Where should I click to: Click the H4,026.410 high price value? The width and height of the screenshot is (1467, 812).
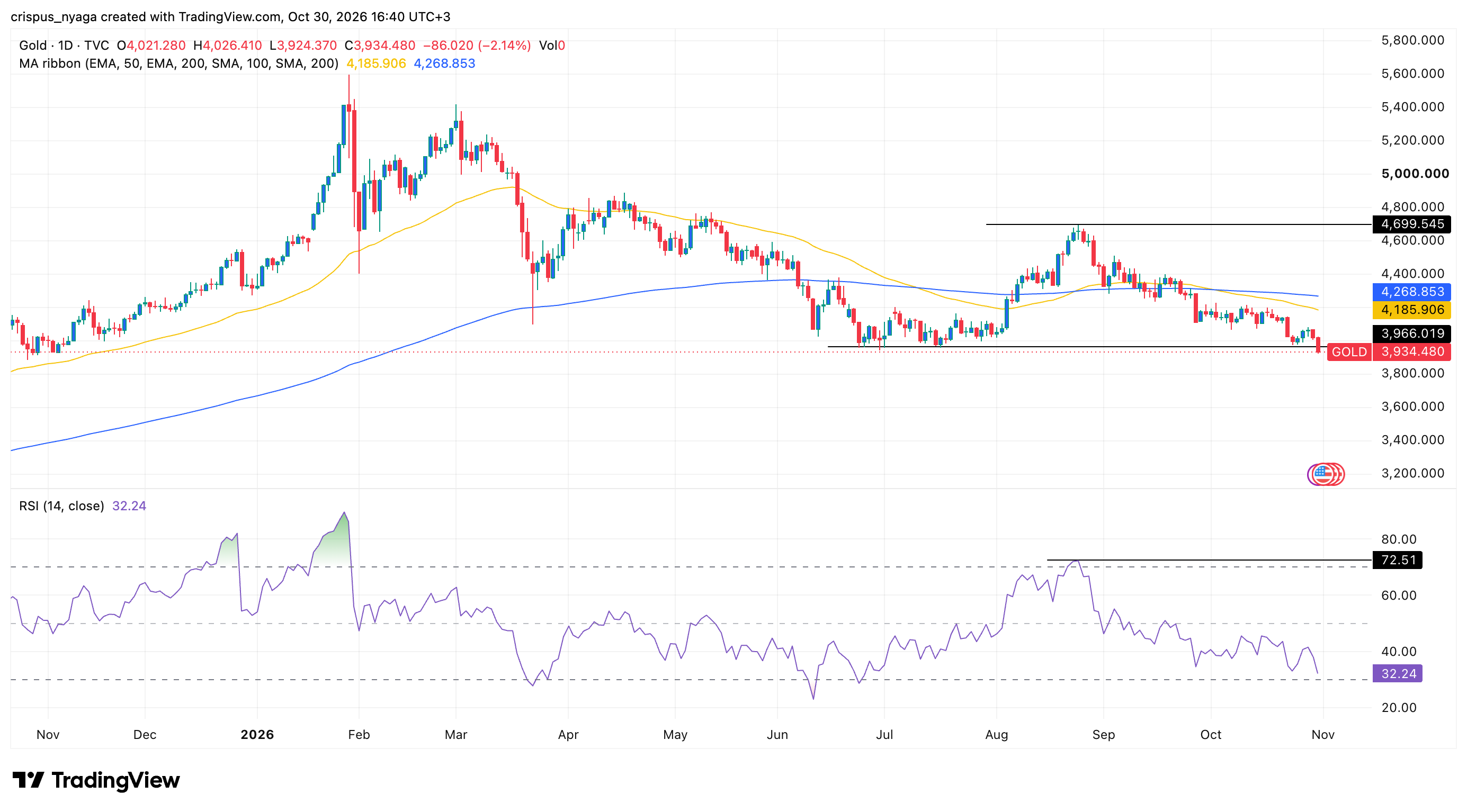(x=227, y=46)
